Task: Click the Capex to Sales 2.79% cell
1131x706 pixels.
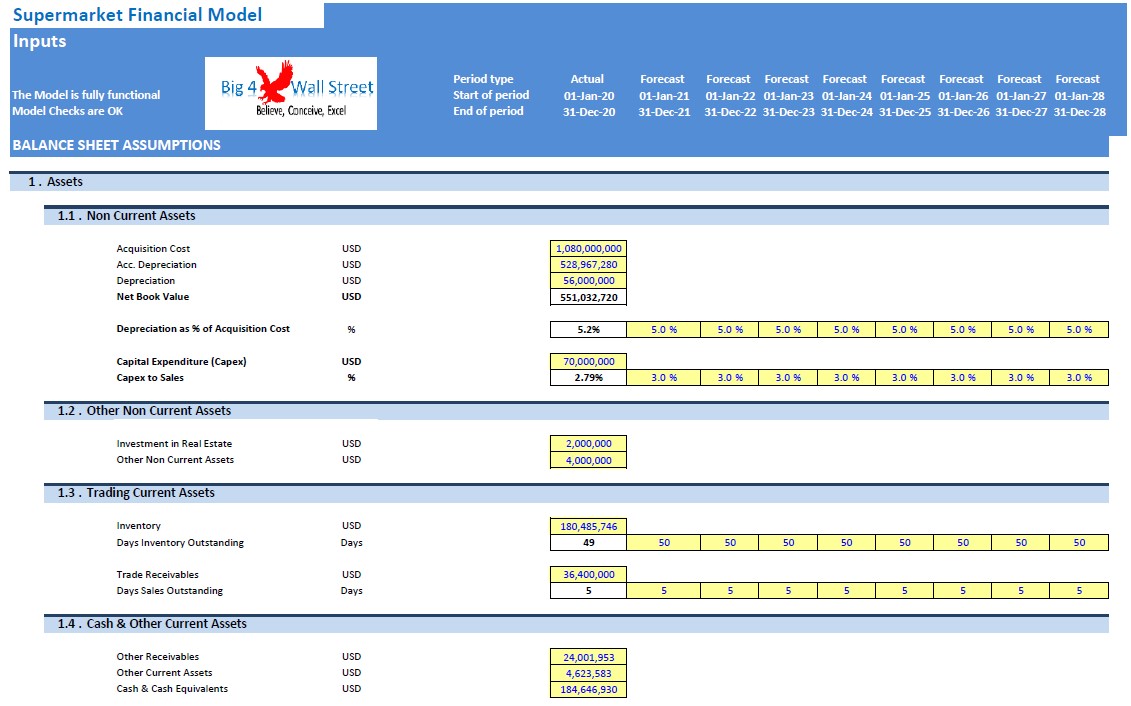Action: (x=589, y=377)
